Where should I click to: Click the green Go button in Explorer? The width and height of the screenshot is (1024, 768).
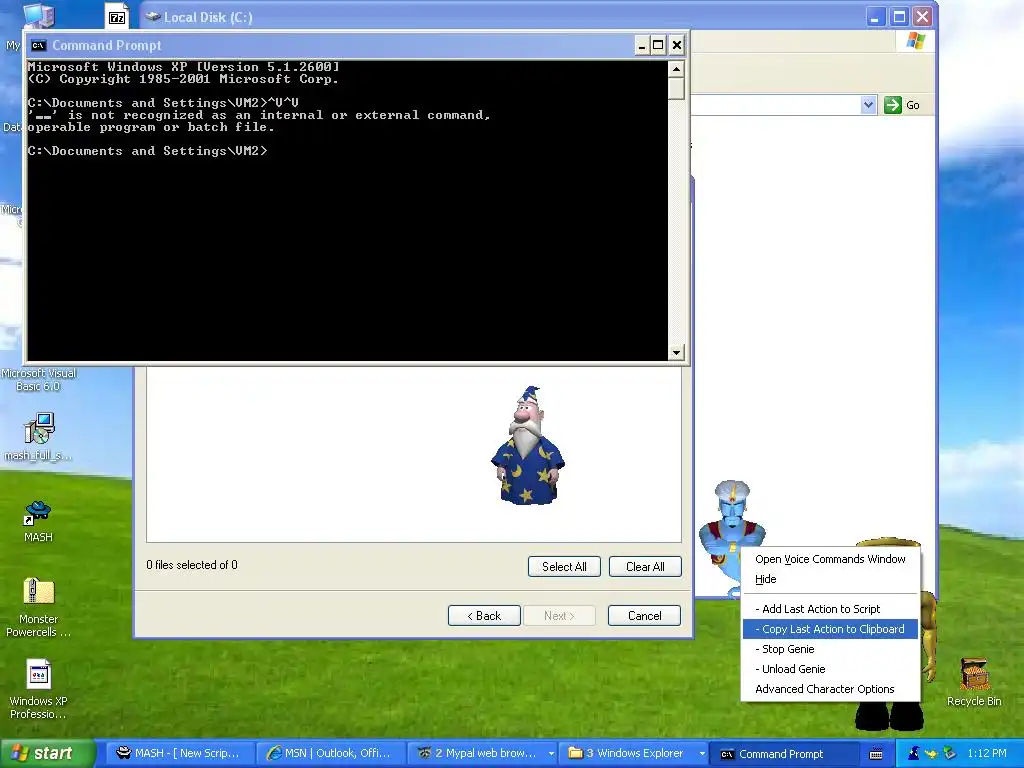(x=902, y=104)
